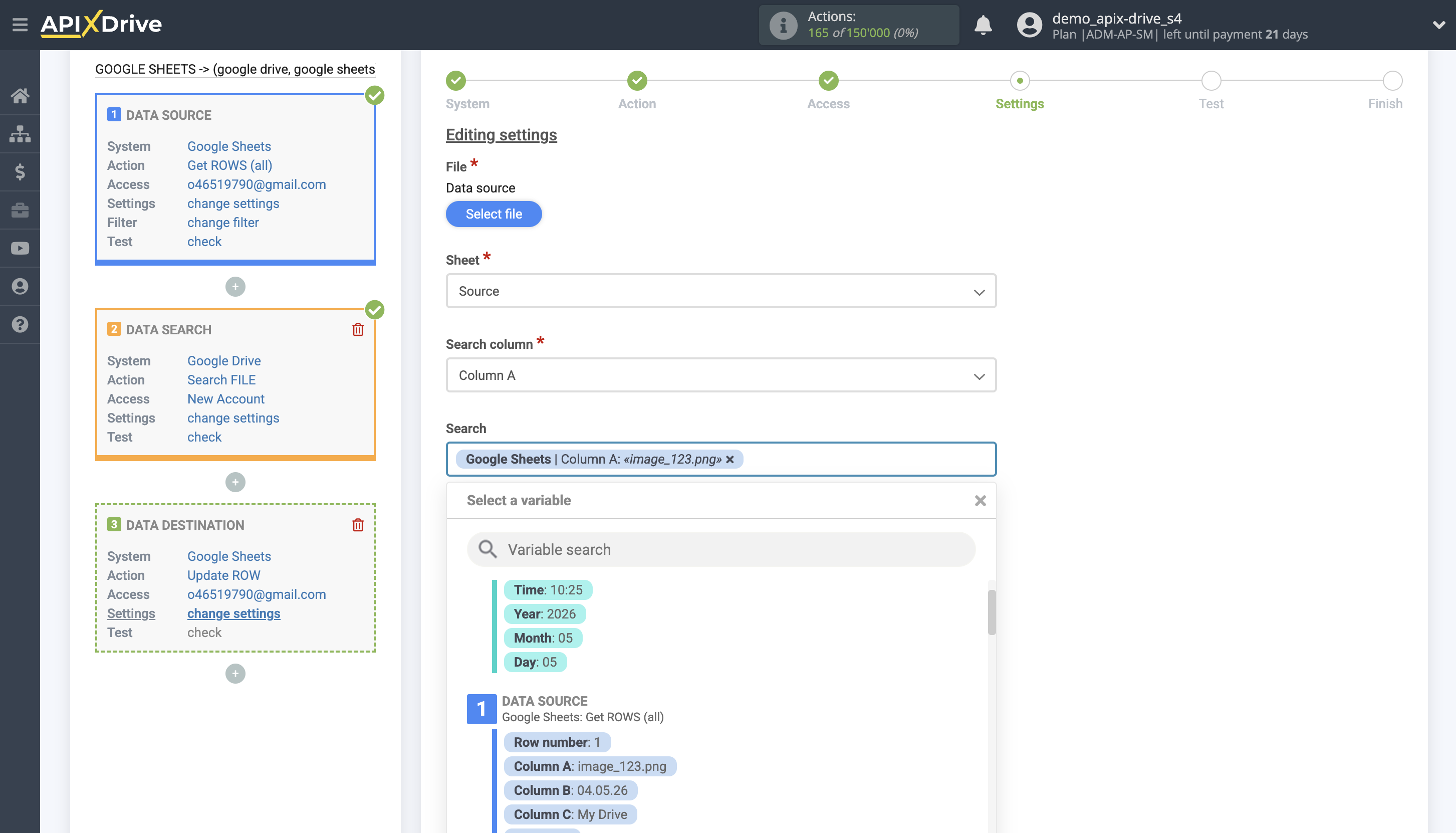The height and width of the screenshot is (833, 1456).
Task: Open Data Source Google Sheets system link
Action: tap(229, 146)
